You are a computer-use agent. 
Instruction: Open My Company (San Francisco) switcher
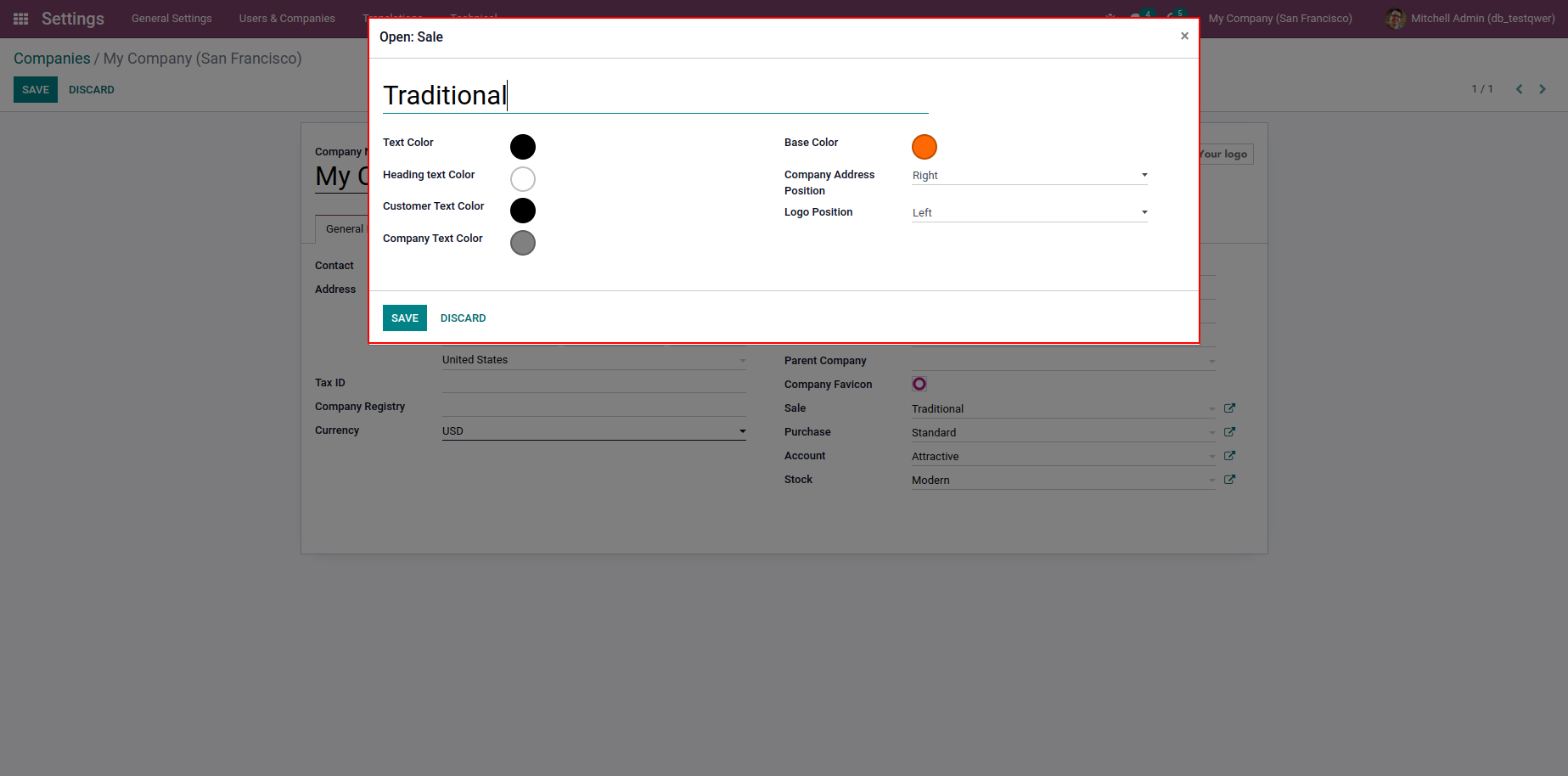[x=1280, y=19]
